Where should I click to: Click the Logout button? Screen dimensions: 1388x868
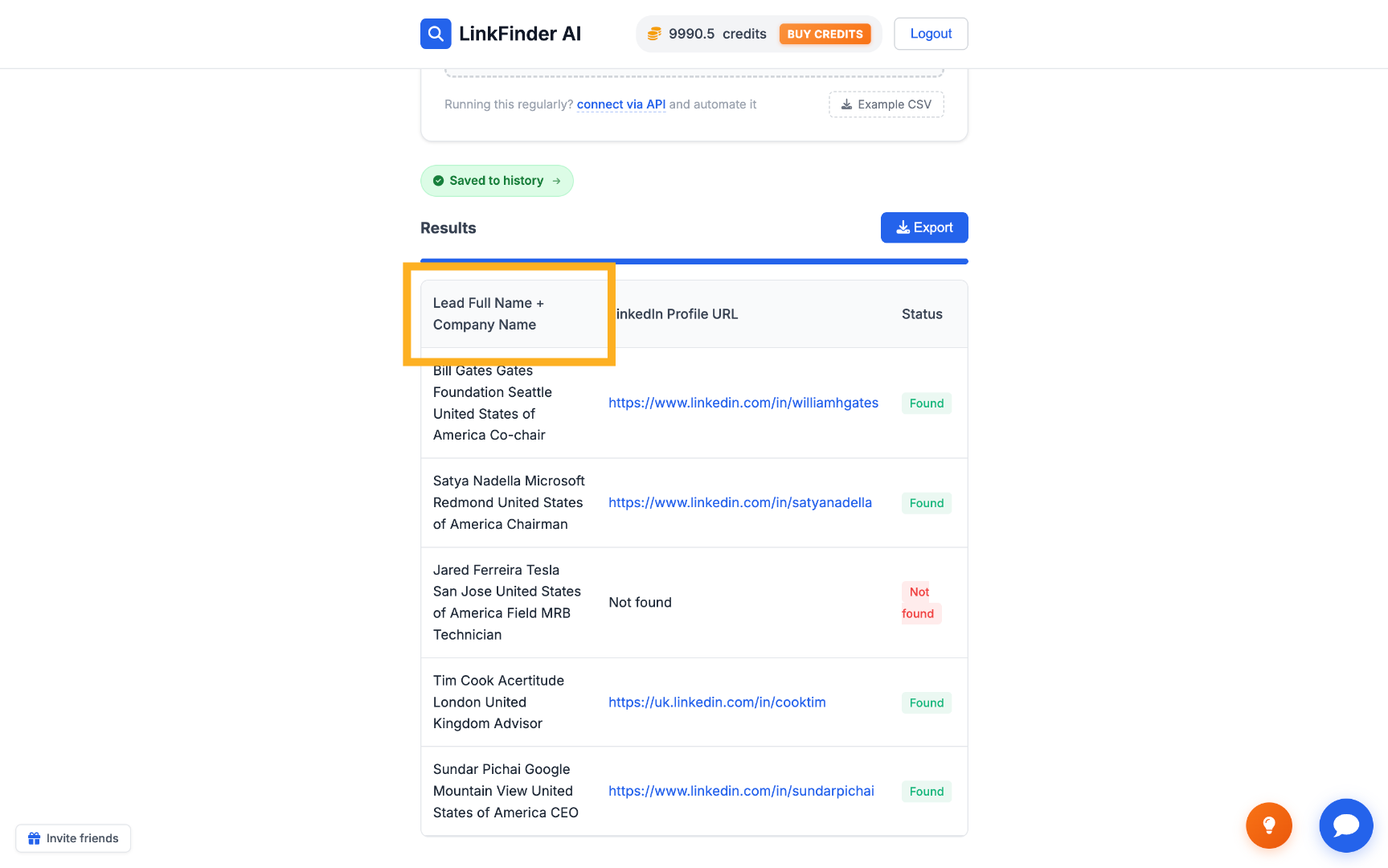(x=931, y=34)
